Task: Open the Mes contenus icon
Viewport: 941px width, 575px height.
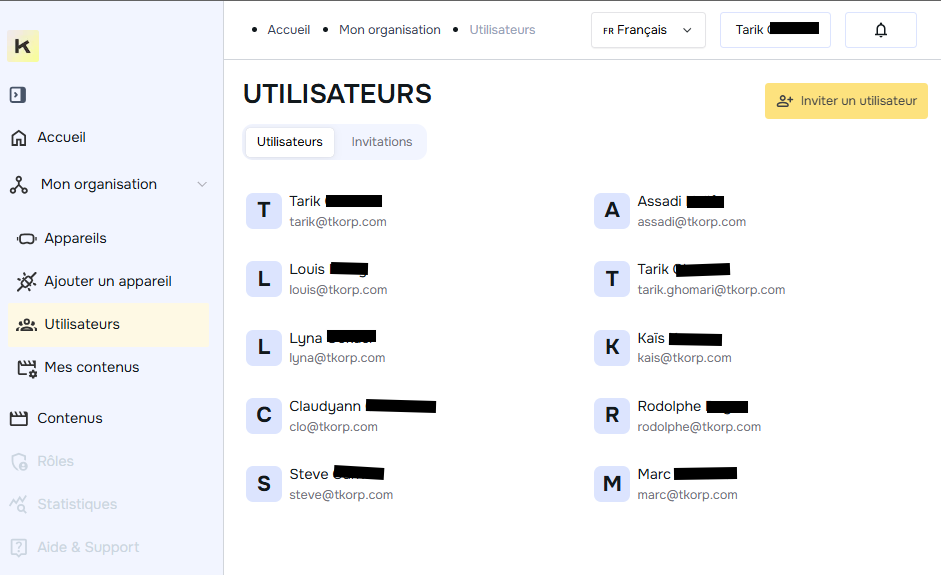Action: [x=27, y=368]
